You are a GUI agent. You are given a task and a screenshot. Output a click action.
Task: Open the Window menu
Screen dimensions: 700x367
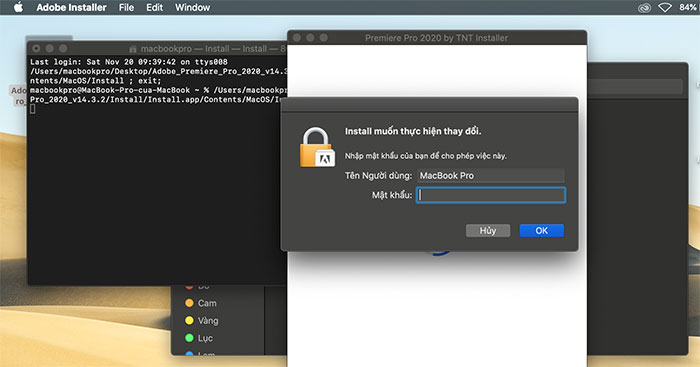192,8
